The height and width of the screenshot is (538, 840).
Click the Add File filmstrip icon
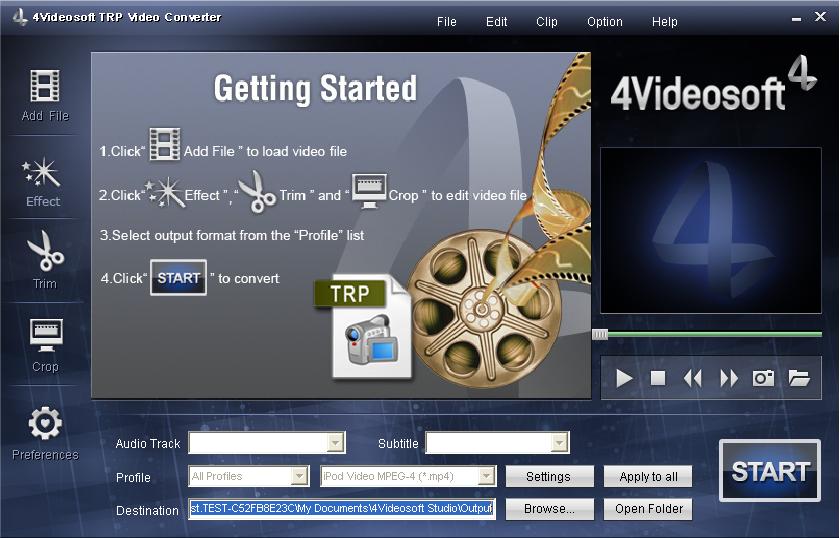click(45, 86)
